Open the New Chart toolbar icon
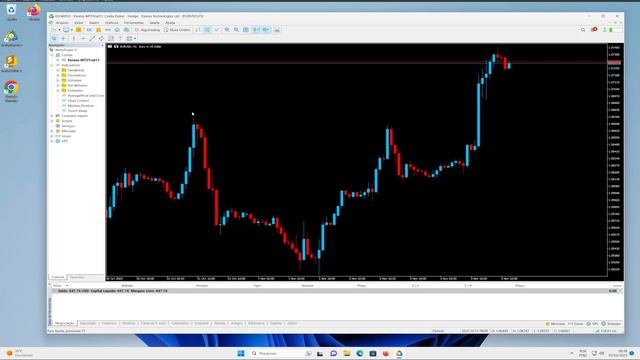 [53, 30]
